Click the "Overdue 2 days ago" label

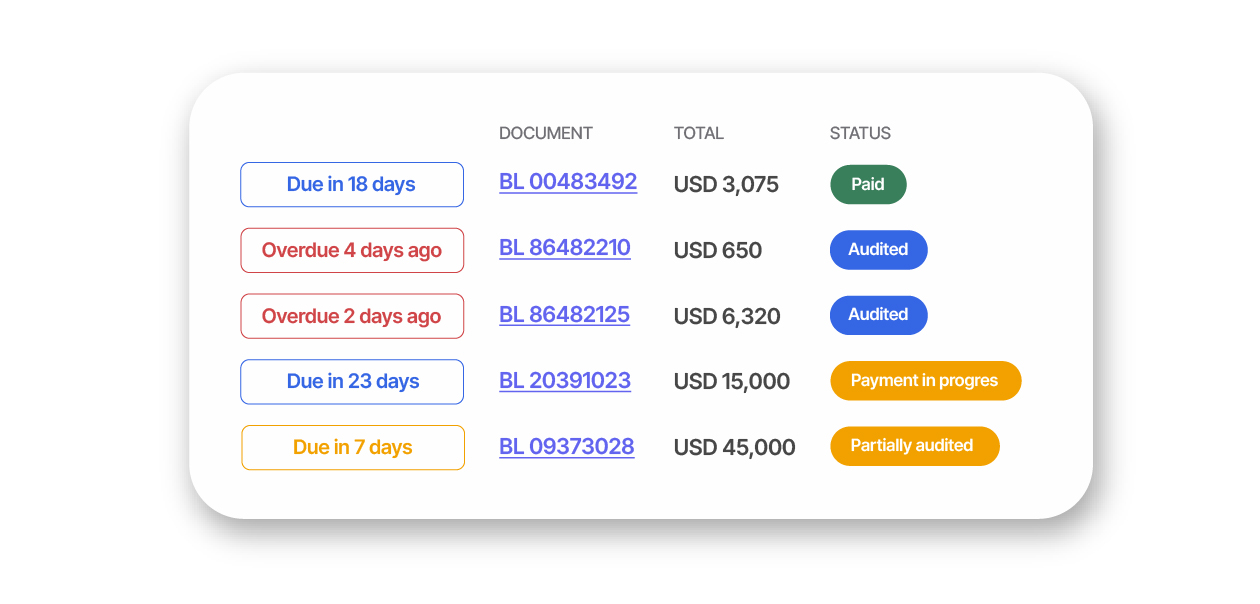pyautogui.click(x=351, y=316)
